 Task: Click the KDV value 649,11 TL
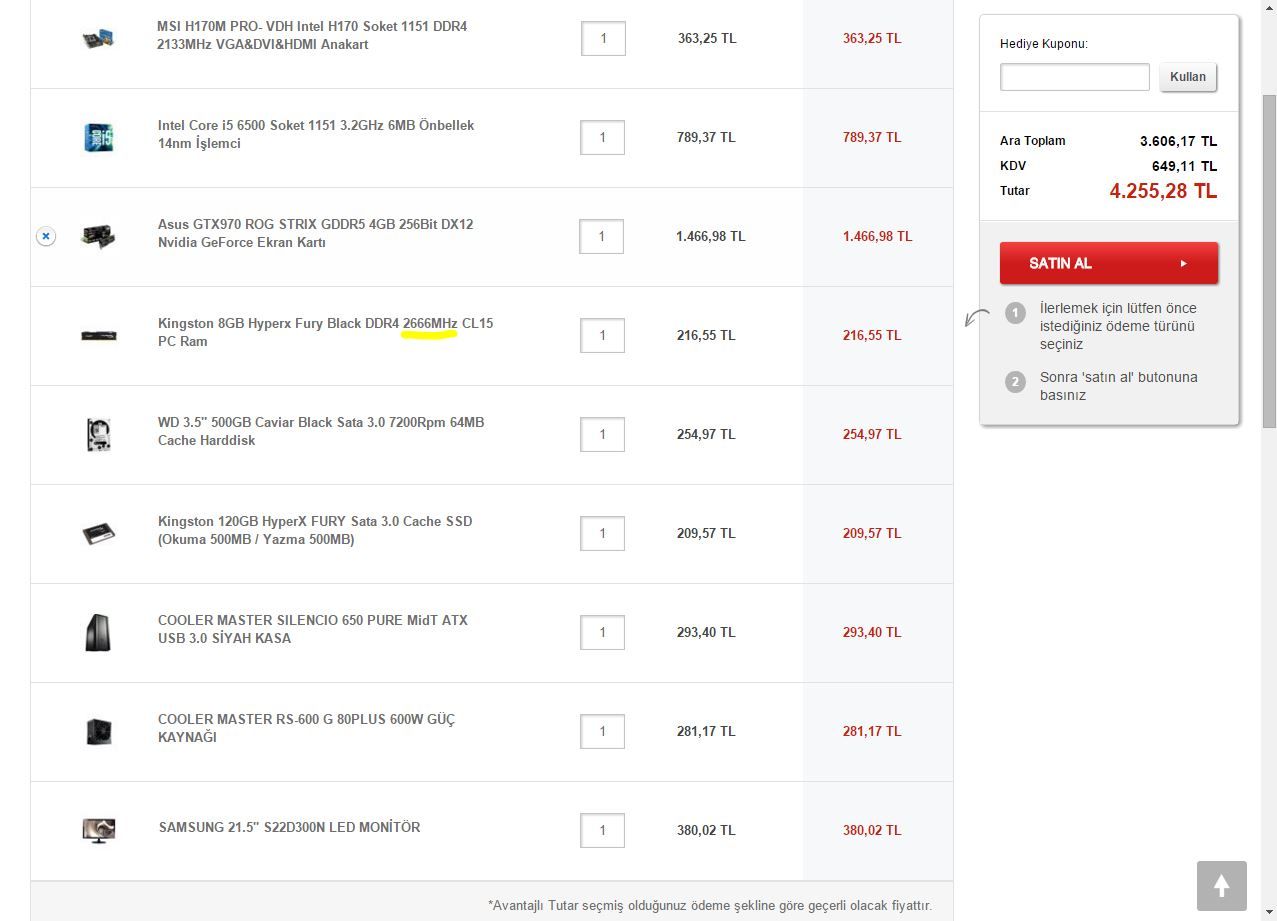point(1184,166)
